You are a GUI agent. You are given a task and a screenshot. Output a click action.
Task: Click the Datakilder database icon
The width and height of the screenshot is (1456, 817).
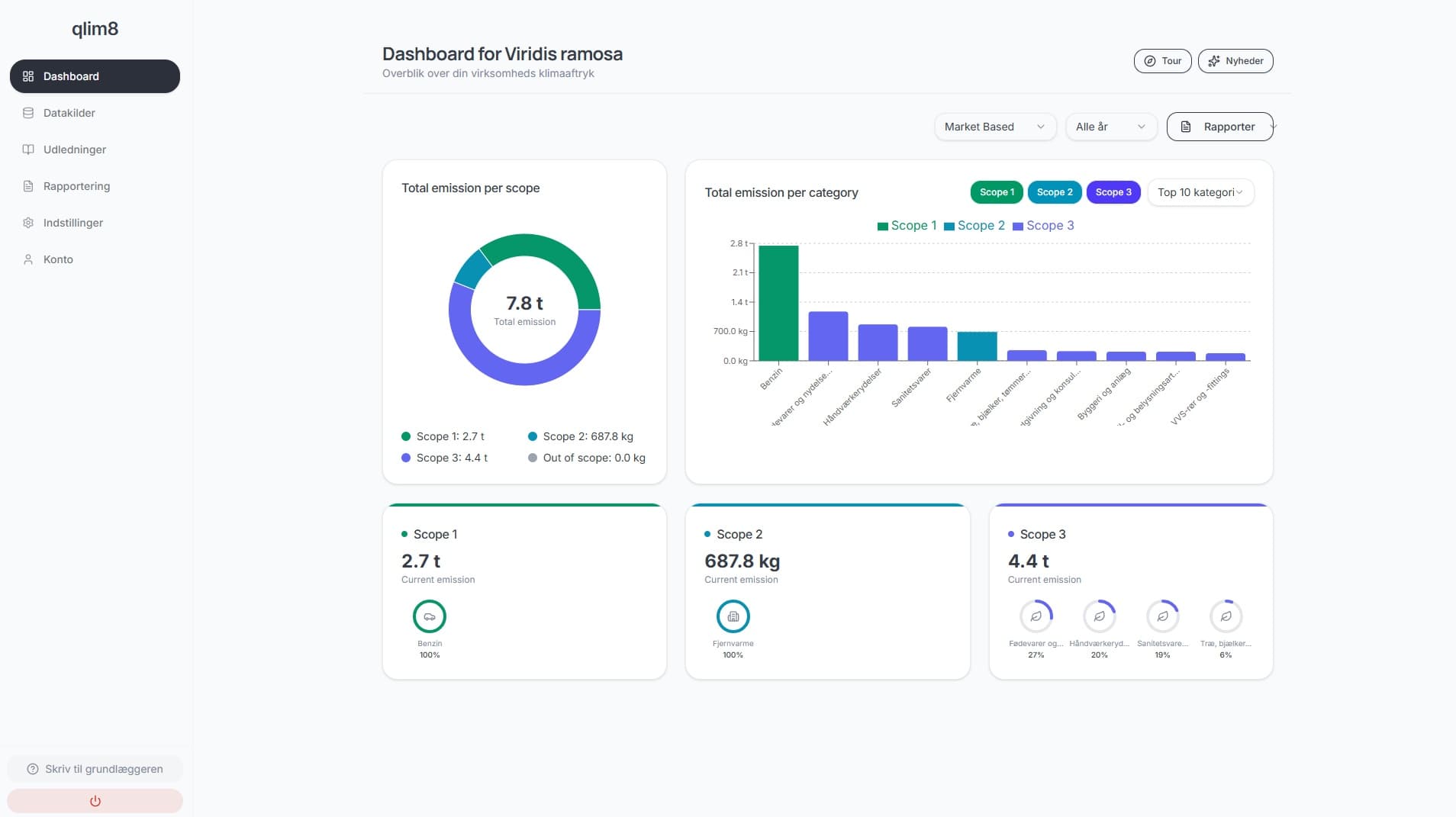28,113
